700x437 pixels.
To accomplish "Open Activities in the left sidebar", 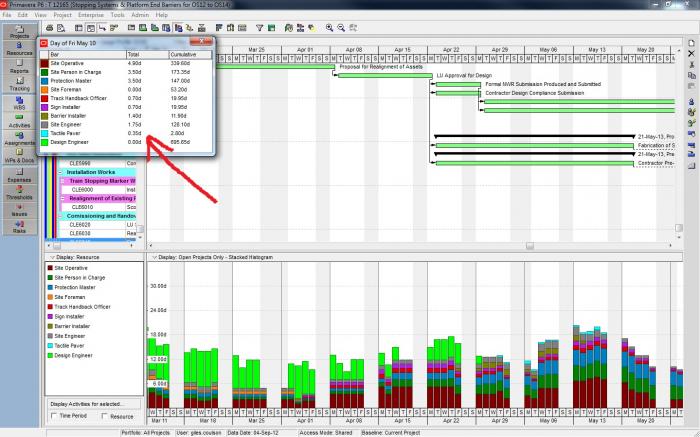I will coord(19,121).
